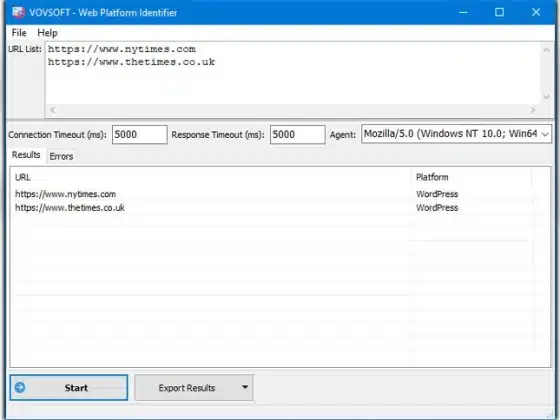Click the URL list scroll left arrow

pyautogui.click(x=53, y=110)
